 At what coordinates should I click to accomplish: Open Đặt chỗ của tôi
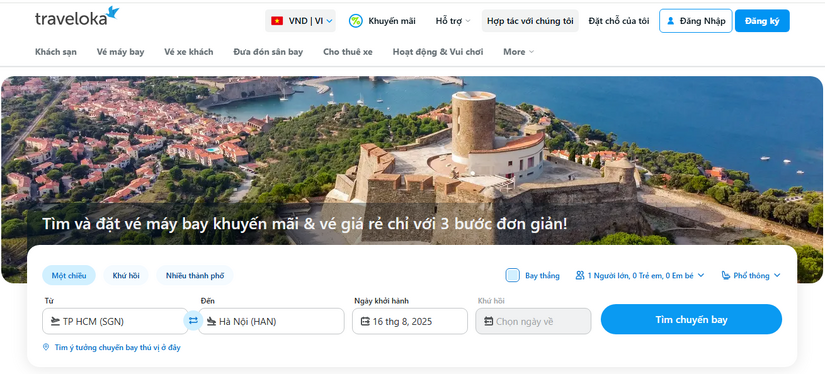tap(619, 21)
